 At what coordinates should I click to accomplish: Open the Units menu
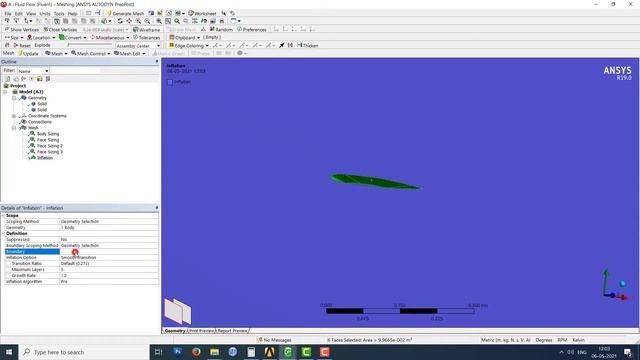(45, 13)
